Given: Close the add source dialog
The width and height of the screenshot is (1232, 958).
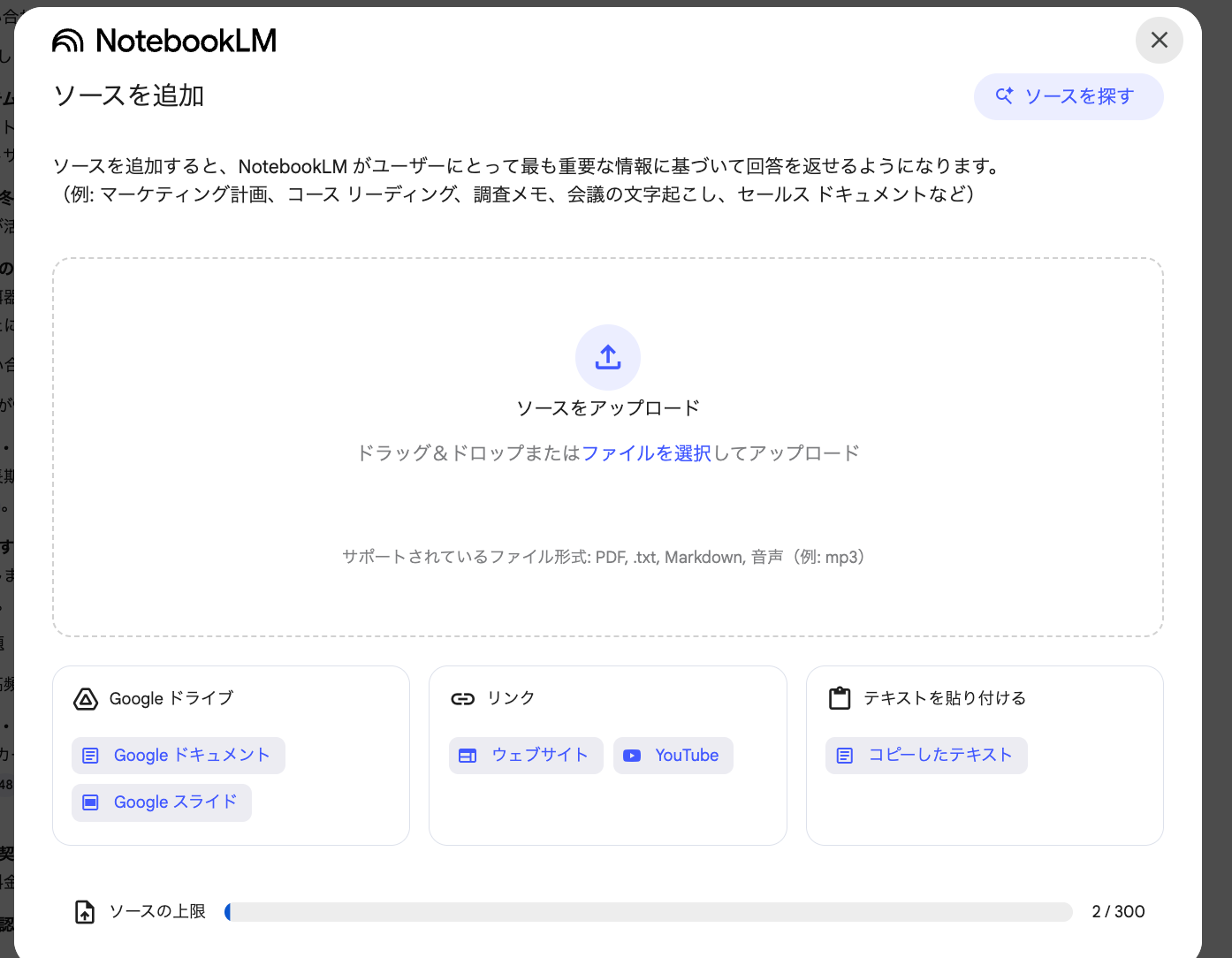Looking at the screenshot, I should click(1159, 40).
